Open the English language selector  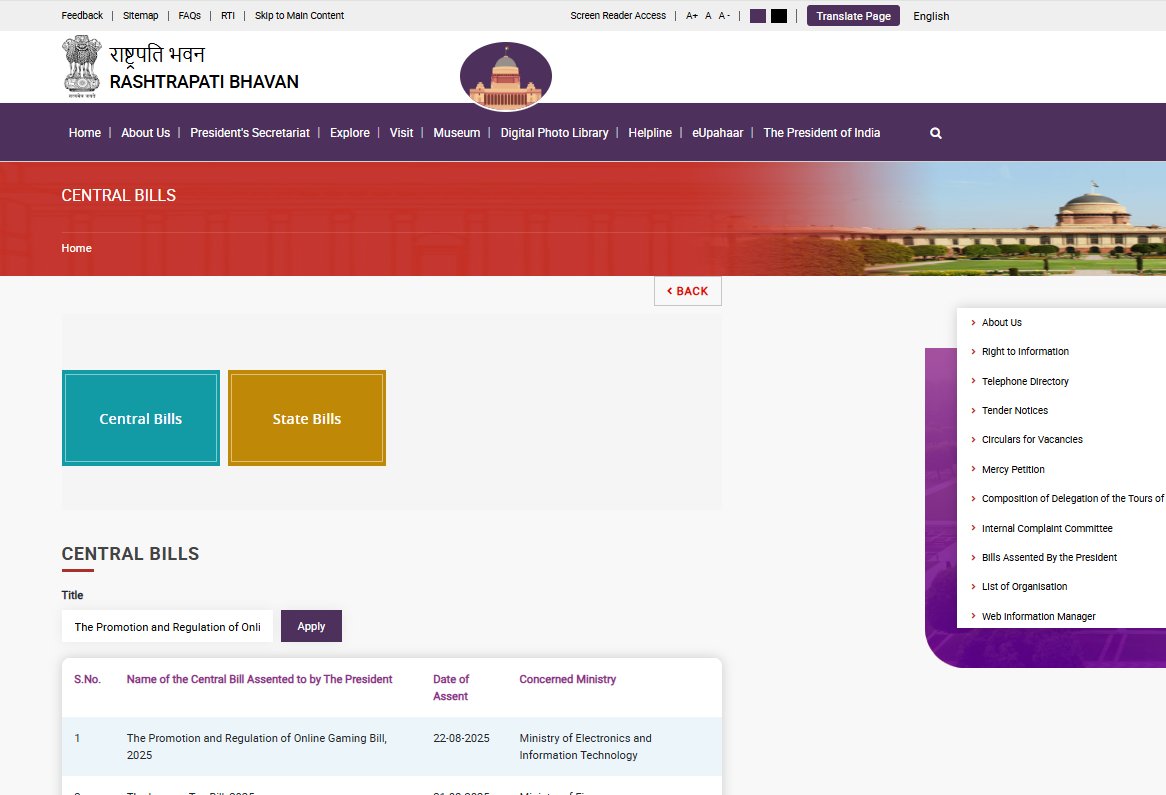(931, 16)
